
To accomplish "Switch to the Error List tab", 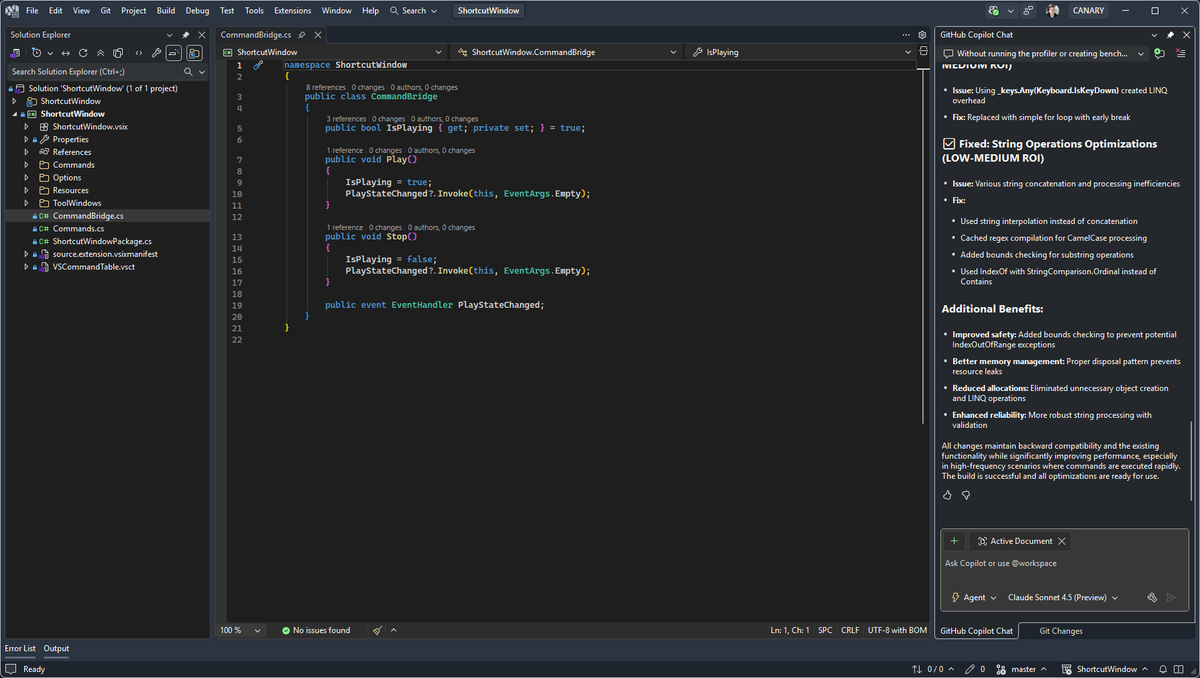I will click(20, 648).
